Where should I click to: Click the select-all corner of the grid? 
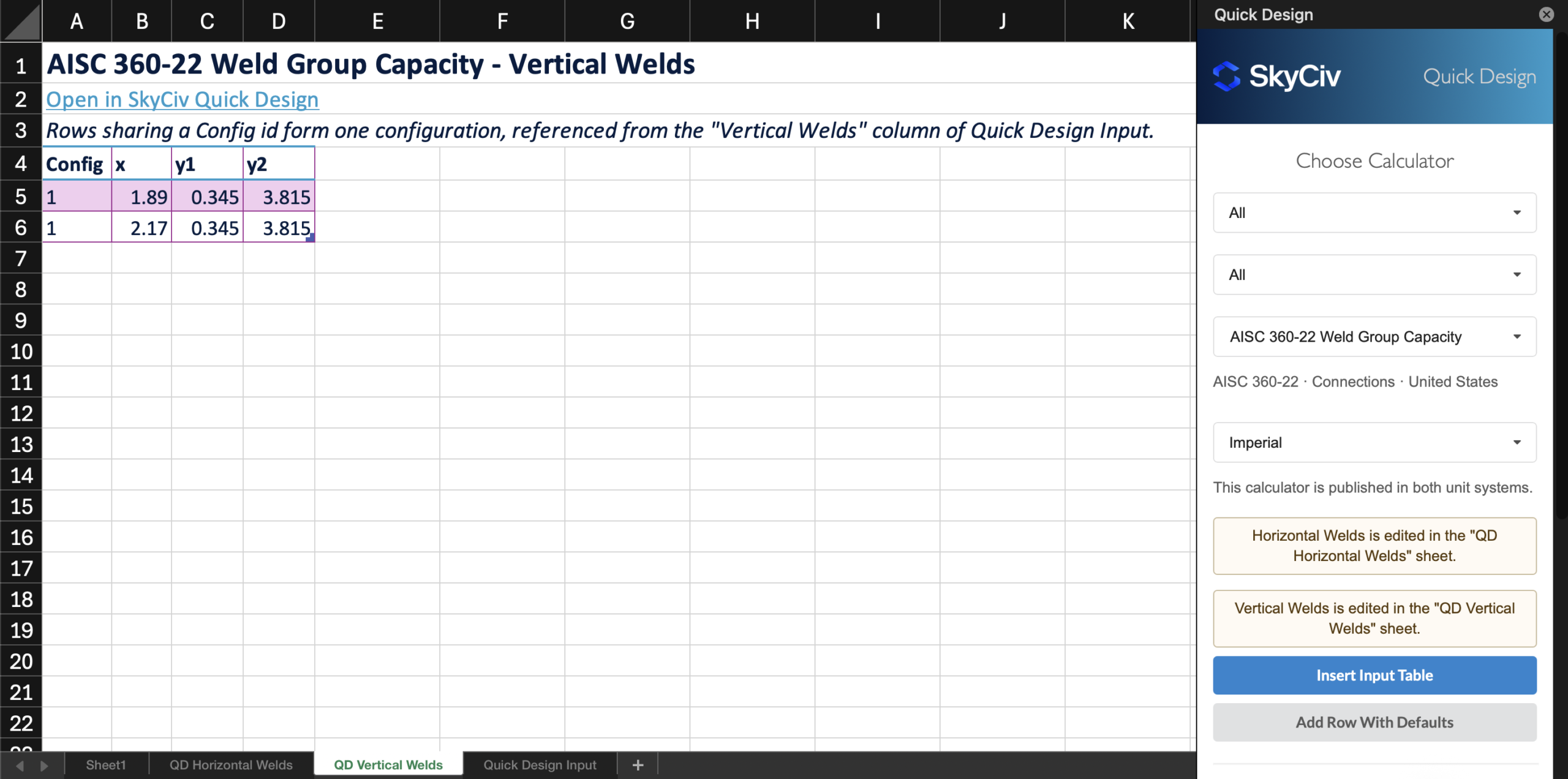pyautogui.click(x=21, y=21)
